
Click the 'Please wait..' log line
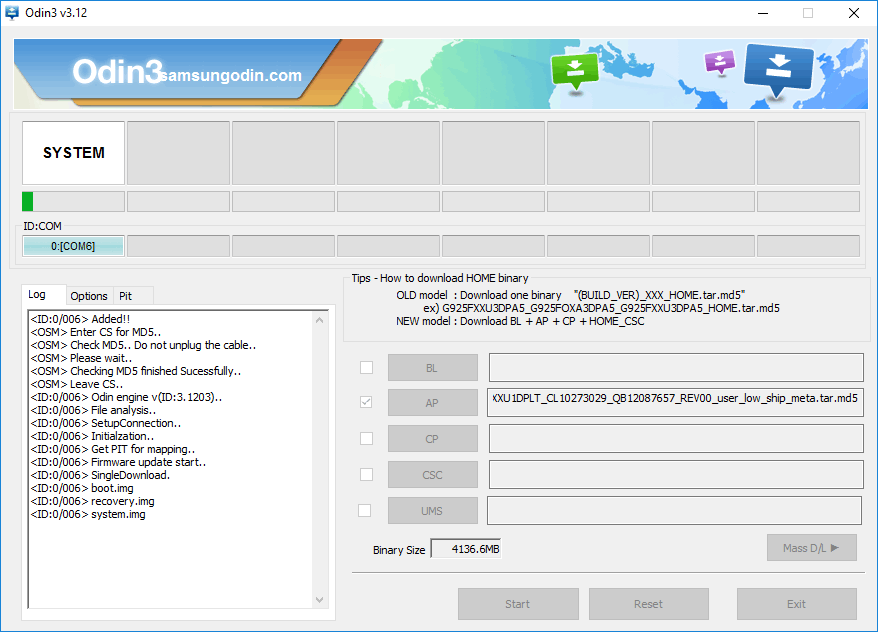[81, 358]
